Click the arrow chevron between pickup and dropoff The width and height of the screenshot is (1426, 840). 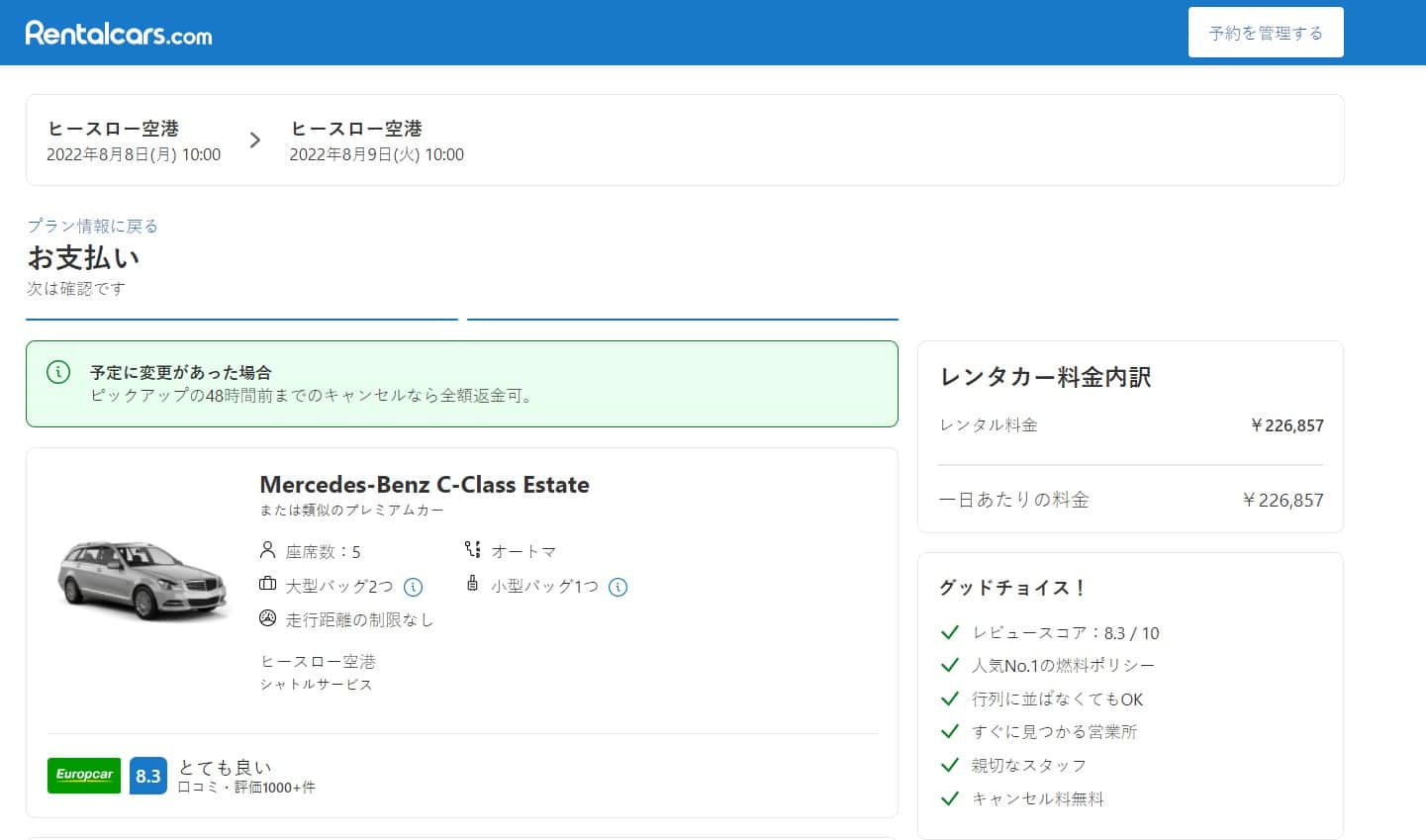[x=255, y=140]
